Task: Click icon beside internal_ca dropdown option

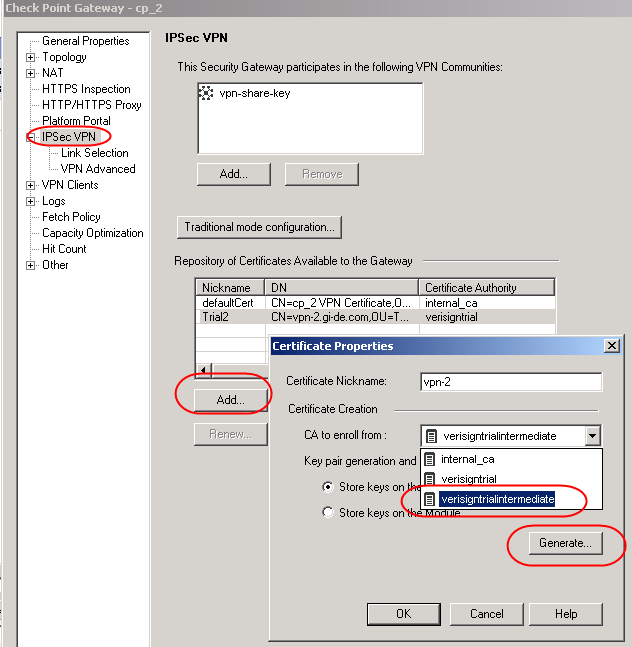Action: (430, 459)
